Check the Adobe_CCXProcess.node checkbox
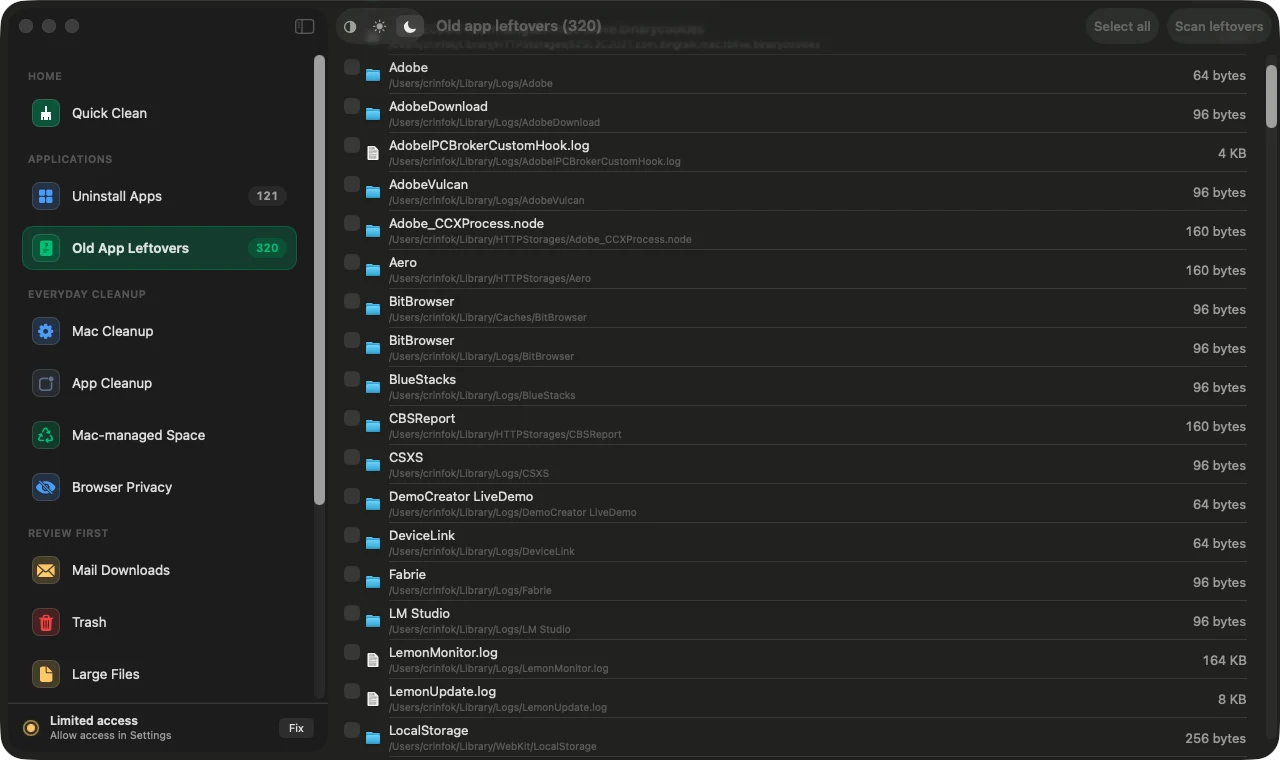1280x760 pixels. (352, 223)
